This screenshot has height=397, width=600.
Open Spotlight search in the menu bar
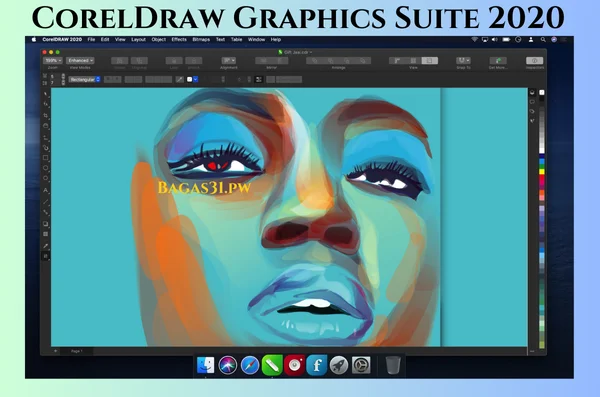(x=543, y=39)
